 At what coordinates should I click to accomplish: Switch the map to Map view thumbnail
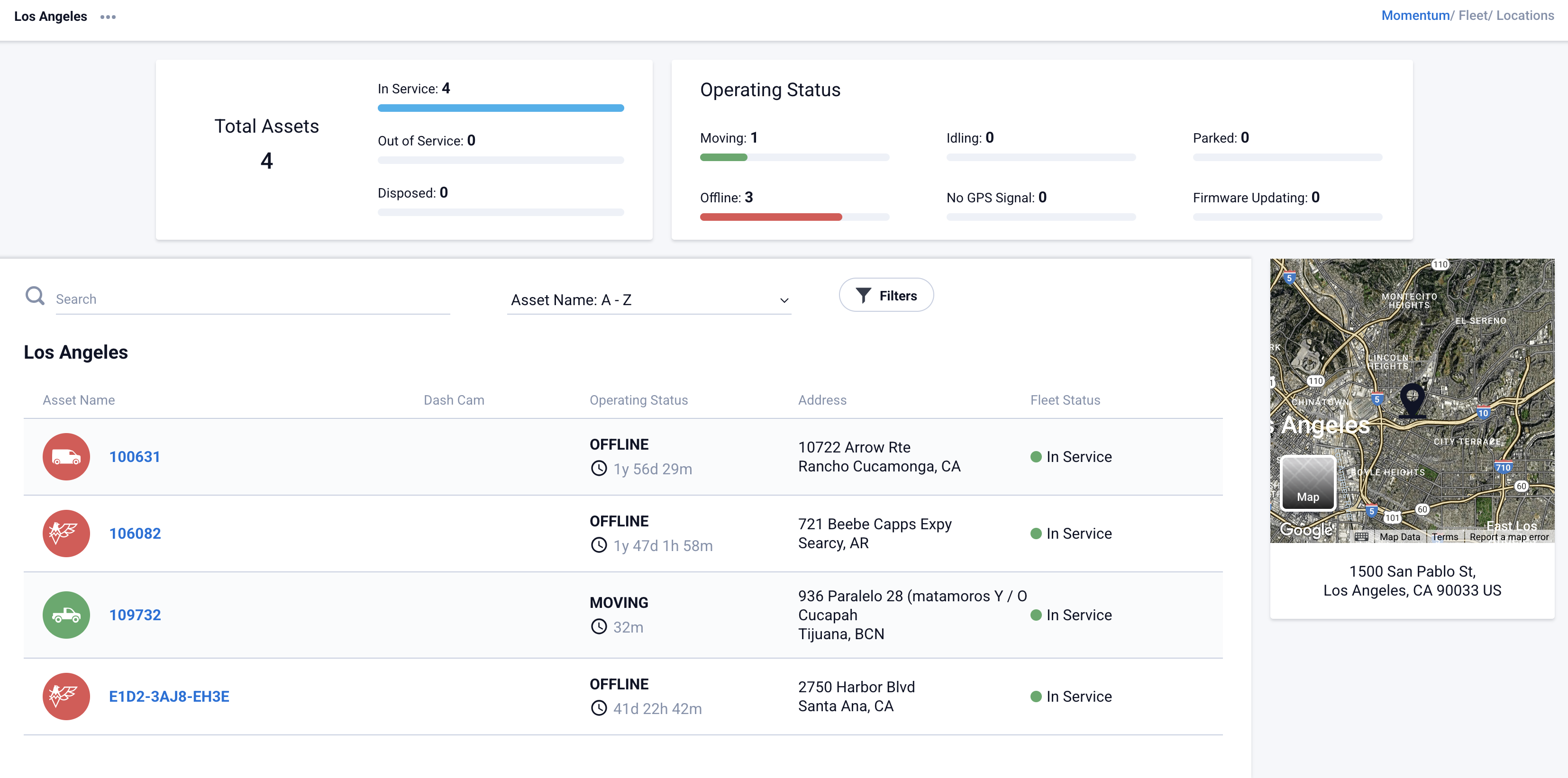tap(1308, 483)
